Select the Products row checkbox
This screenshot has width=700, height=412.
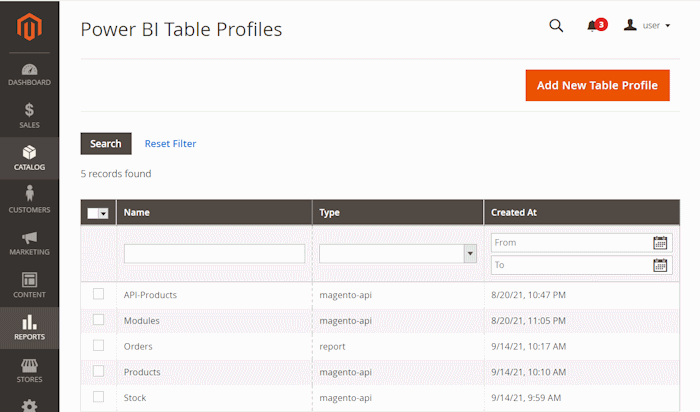click(x=98, y=371)
